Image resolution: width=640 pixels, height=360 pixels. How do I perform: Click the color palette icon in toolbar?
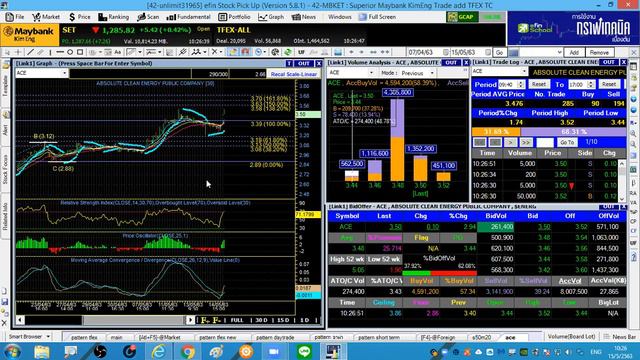point(276,52)
